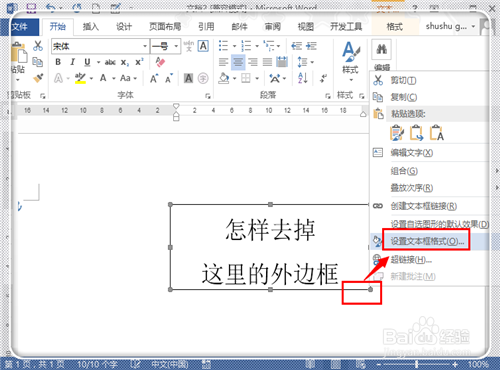Click the Sort A-Z icon
Screen dimensions: 500x370
[x=302, y=78]
